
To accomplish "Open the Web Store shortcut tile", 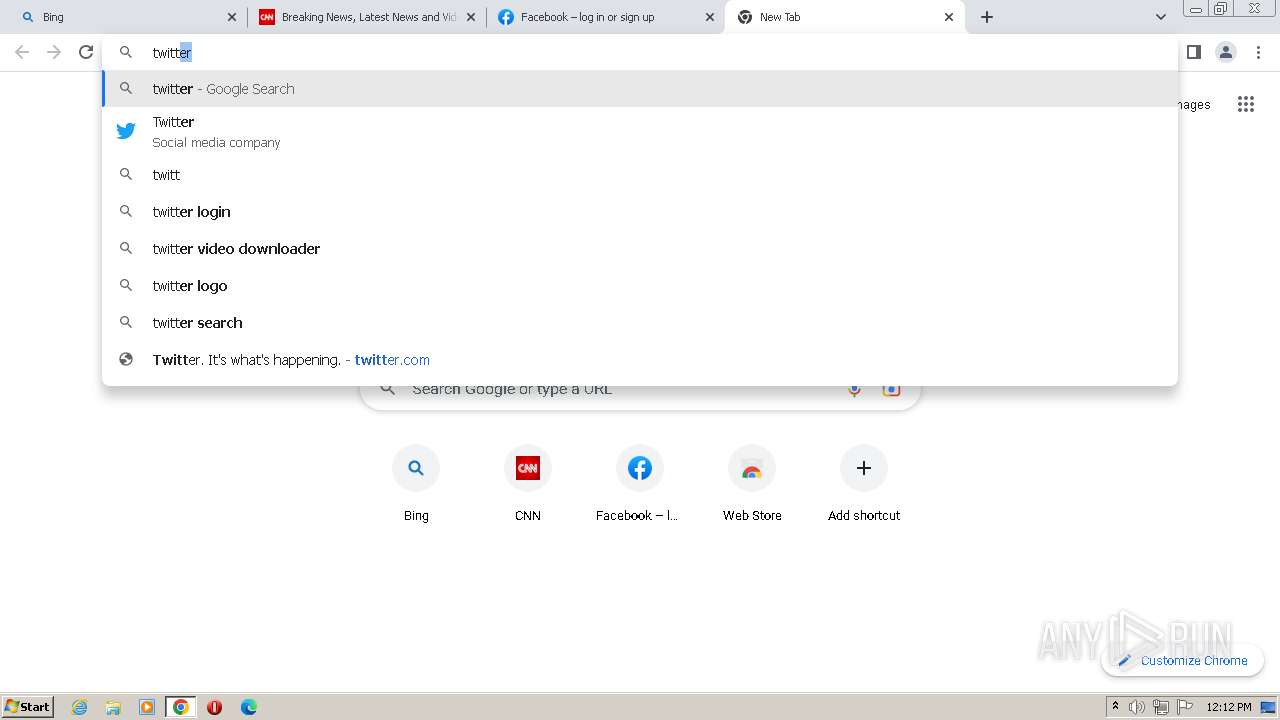I will point(752,485).
